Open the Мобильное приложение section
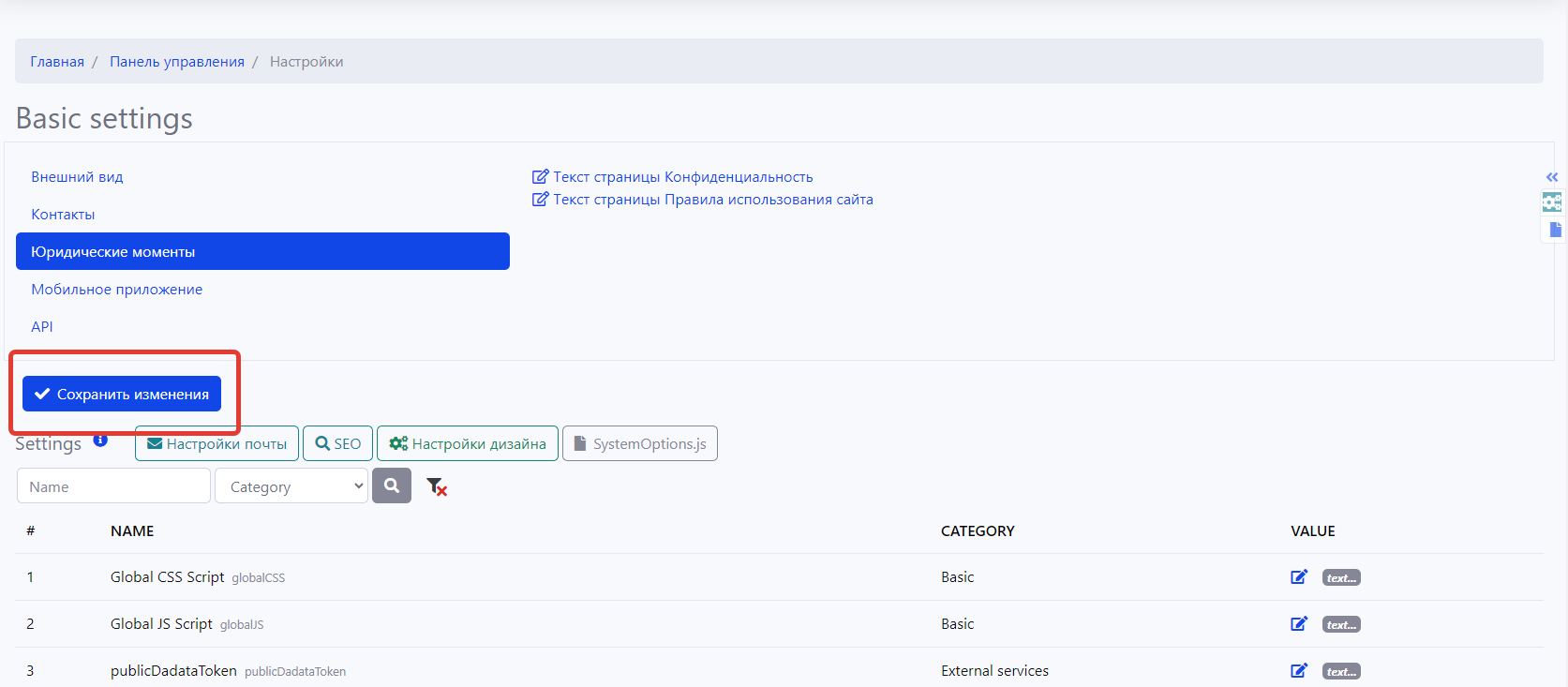The width and height of the screenshot is (1568, 687). [x=117, y=290]
